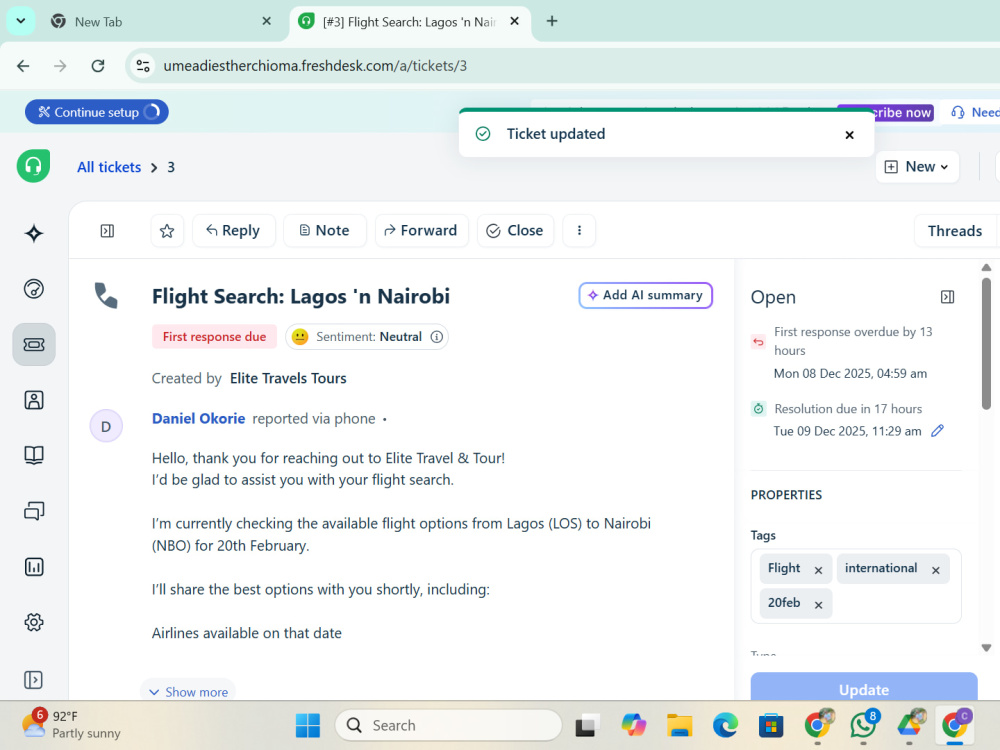1000x750 pixels.
Task: Open the Analytics reports icon in sidebar
Action: coord(34,566)
